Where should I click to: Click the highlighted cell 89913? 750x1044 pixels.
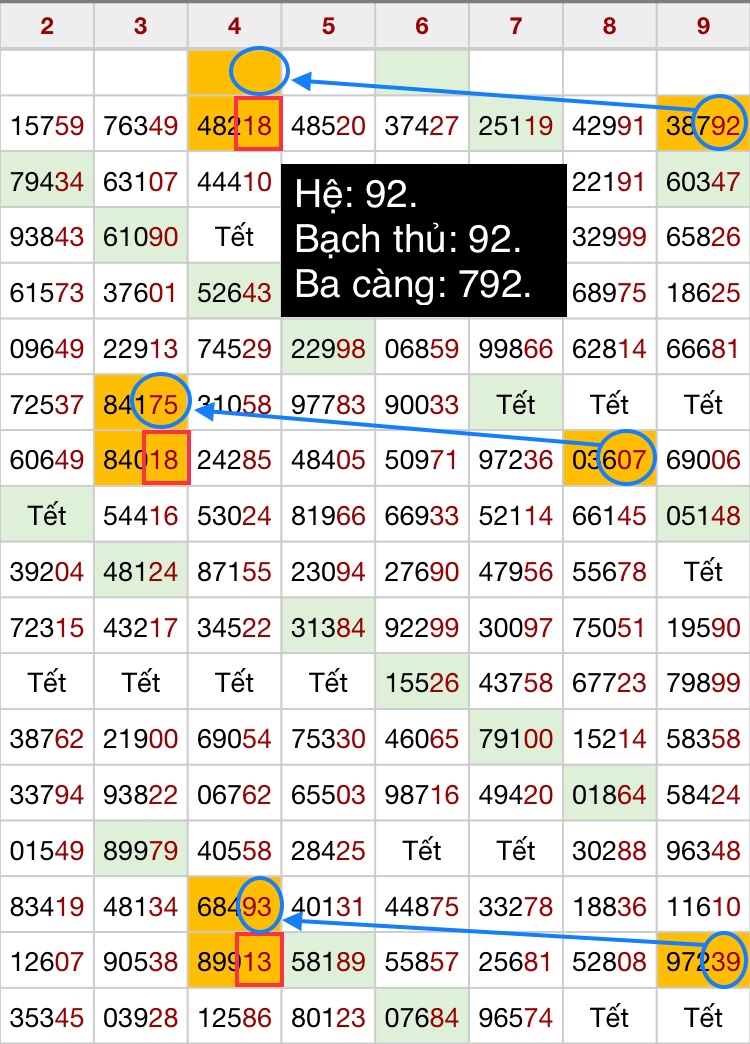point(234,961)
